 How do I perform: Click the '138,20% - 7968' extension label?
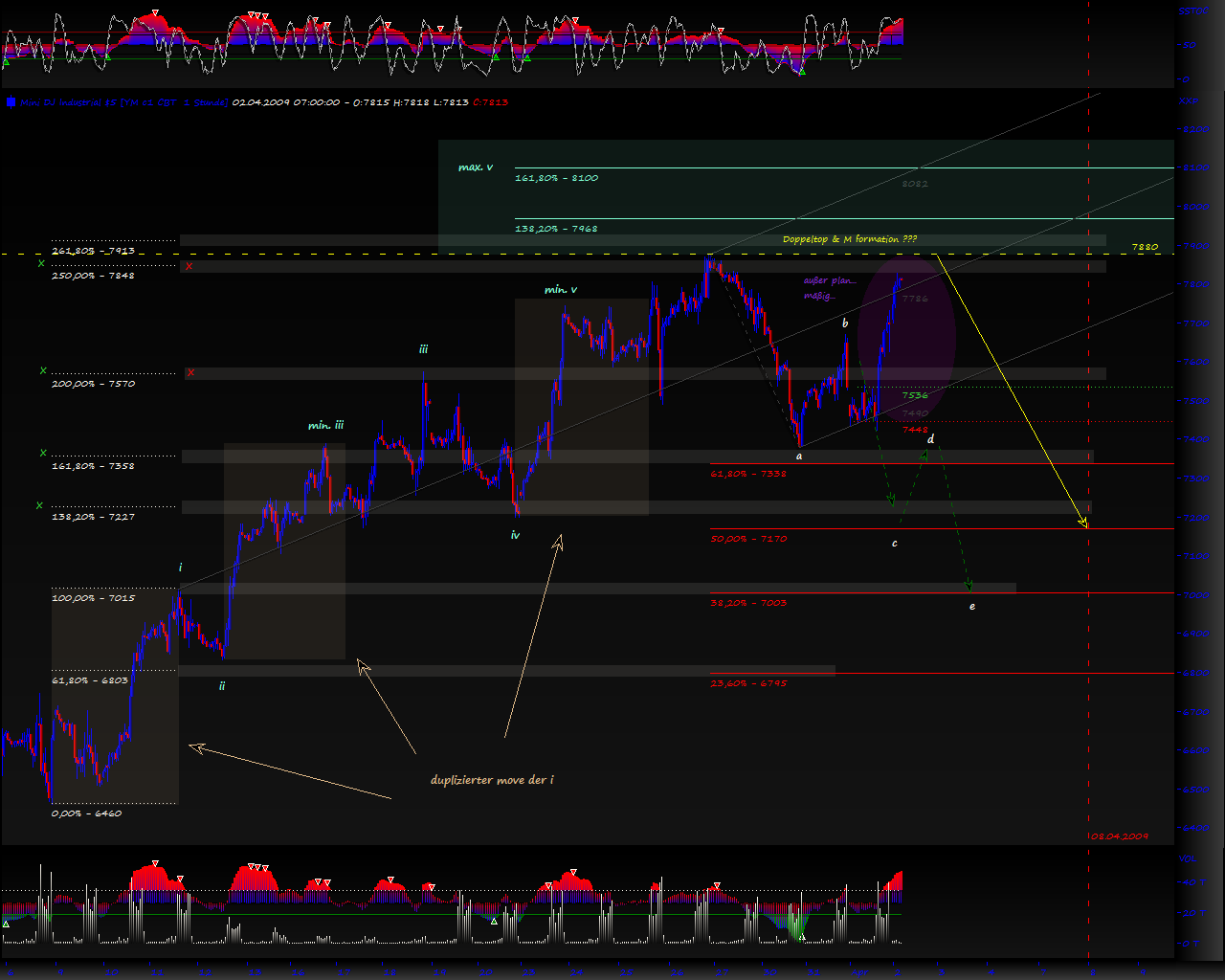(x=556, y=229)
